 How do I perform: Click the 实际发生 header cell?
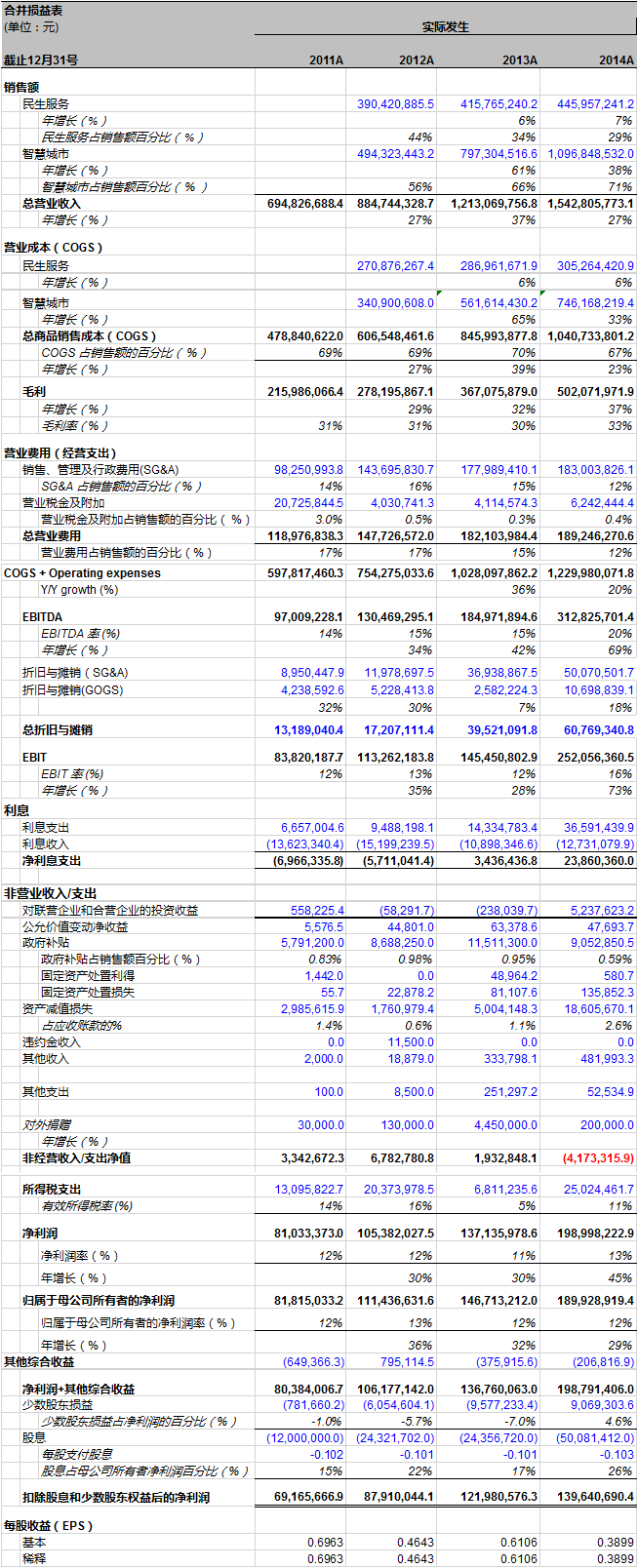pos(445,27)
